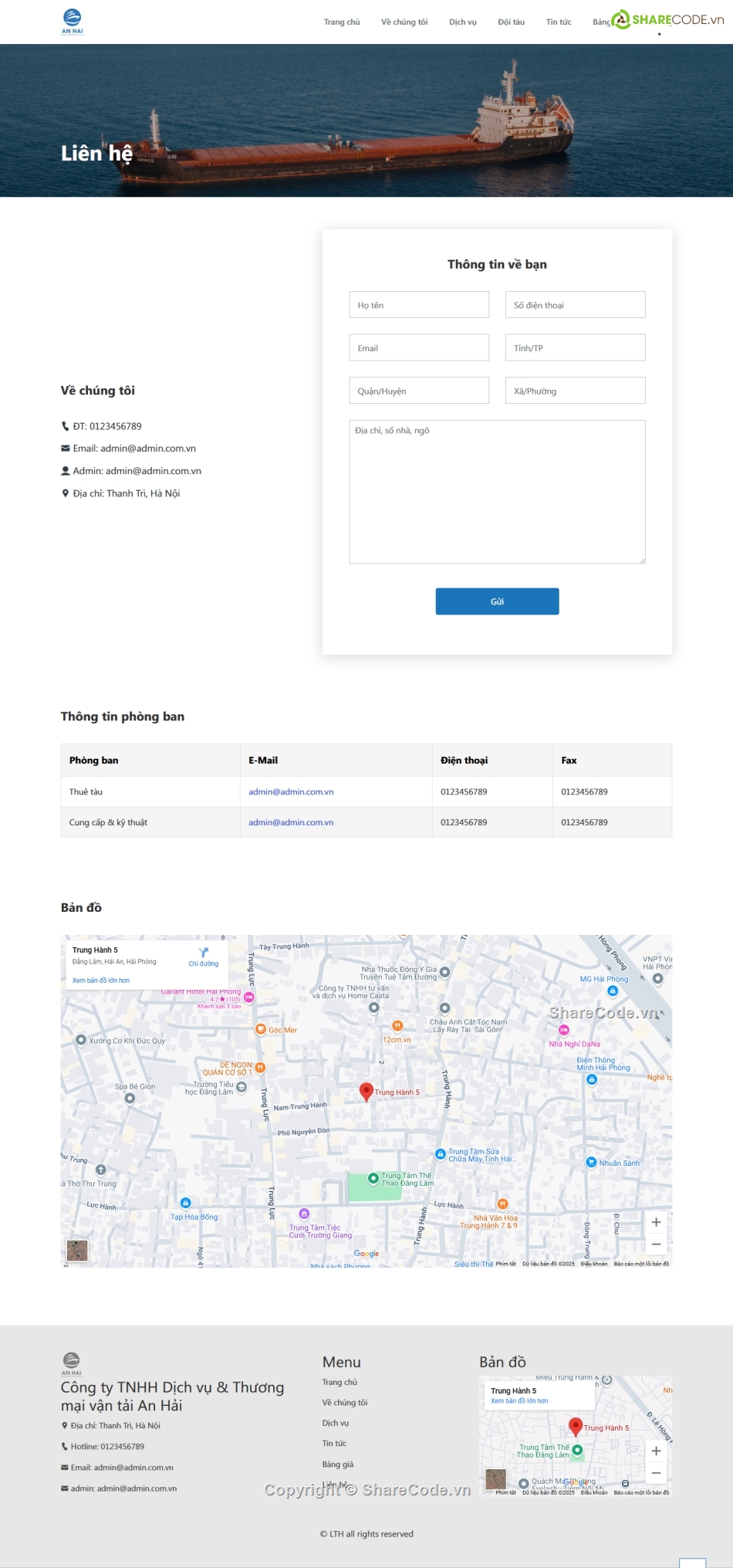Viewport: 733px width, 1568px height.
Task: Click envelope icon next to Email: admin@admin.com.vn
Action: pos(66,449)
